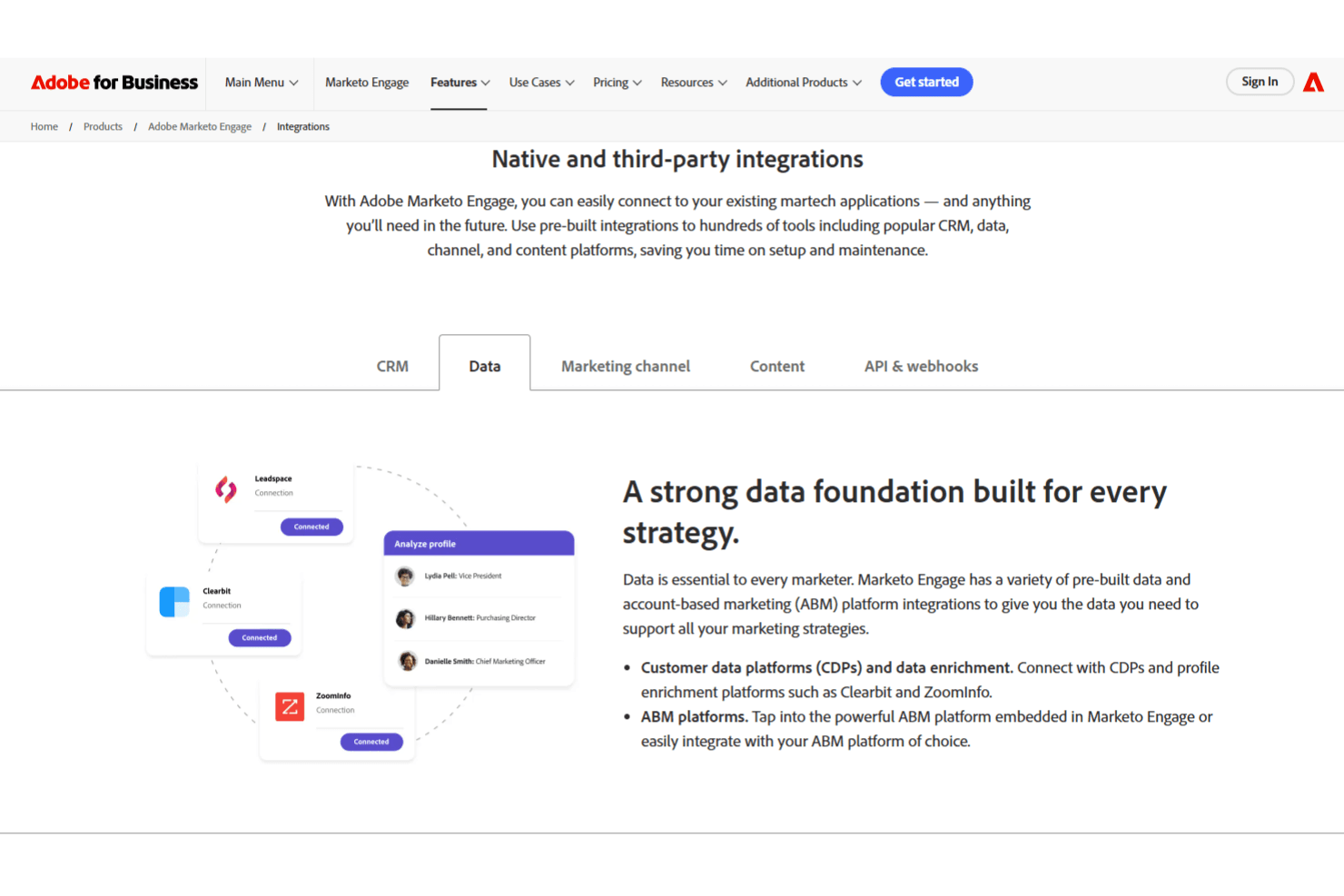This screenshot has height=896, width=1344.
Task: Click Lydia Pell's avatar photo
Action: tap(405, 576)
